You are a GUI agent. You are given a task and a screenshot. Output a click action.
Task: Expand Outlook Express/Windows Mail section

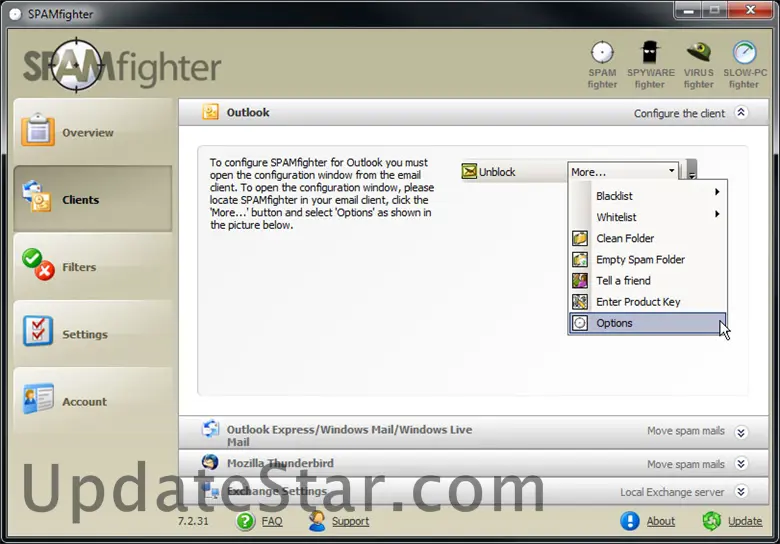[x=741, y=432]
